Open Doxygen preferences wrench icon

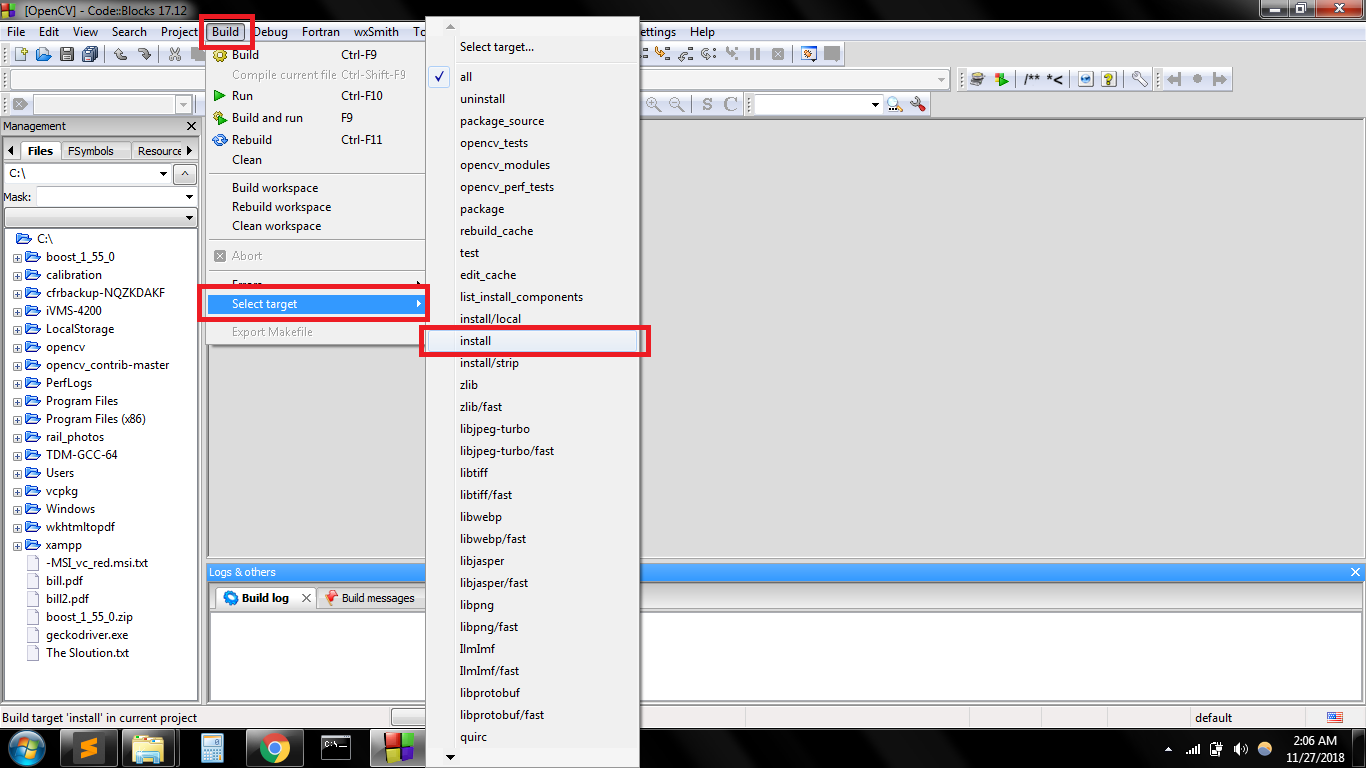pos(1140,79)
